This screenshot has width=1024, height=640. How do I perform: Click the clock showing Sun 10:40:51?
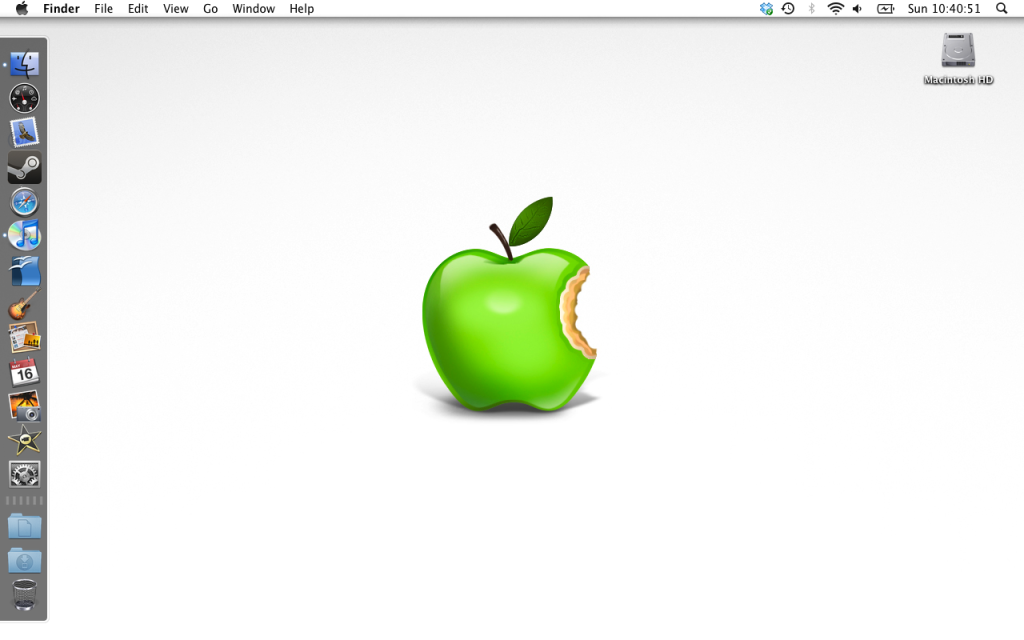pyautogui.click(x=944, y=8)
